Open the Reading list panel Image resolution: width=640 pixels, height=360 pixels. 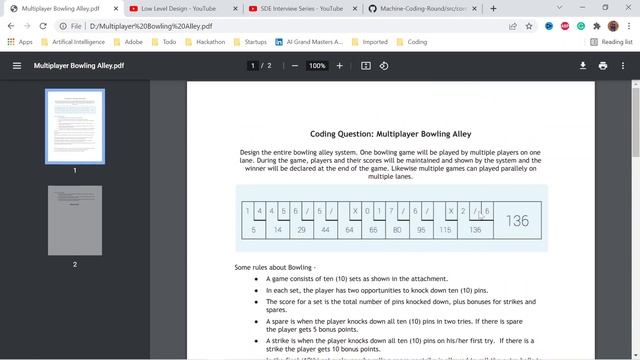(x=611, y=42)
